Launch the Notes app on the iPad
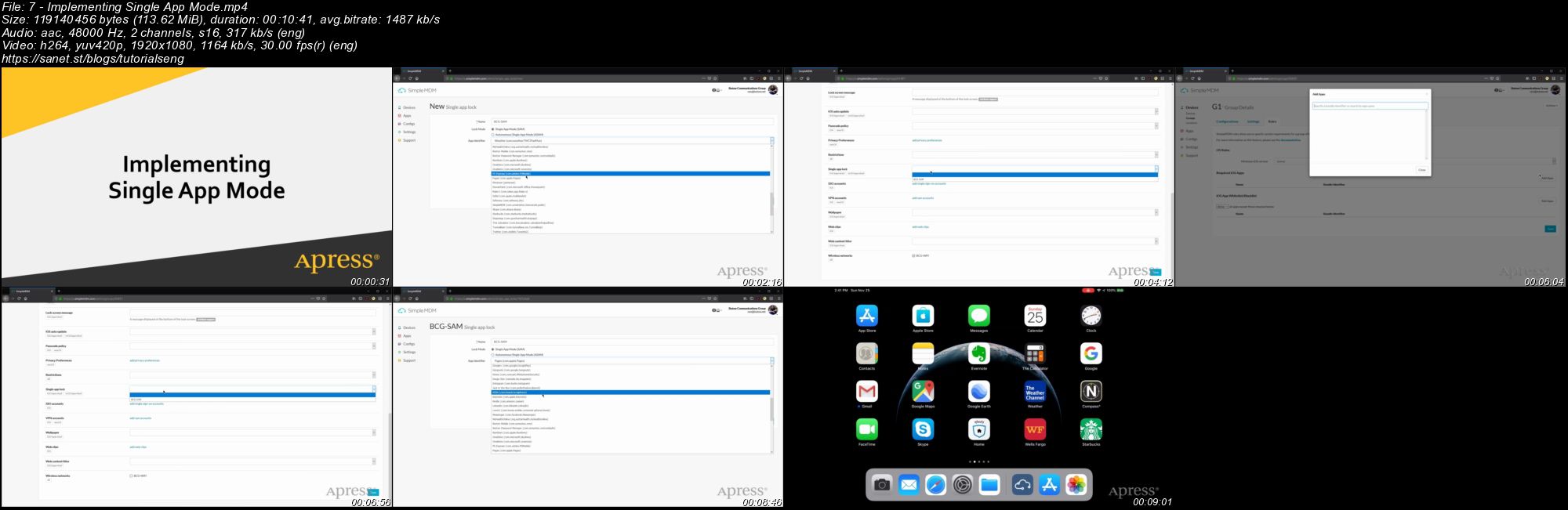This screenshot has height=510, width=1568. point(923,353)
